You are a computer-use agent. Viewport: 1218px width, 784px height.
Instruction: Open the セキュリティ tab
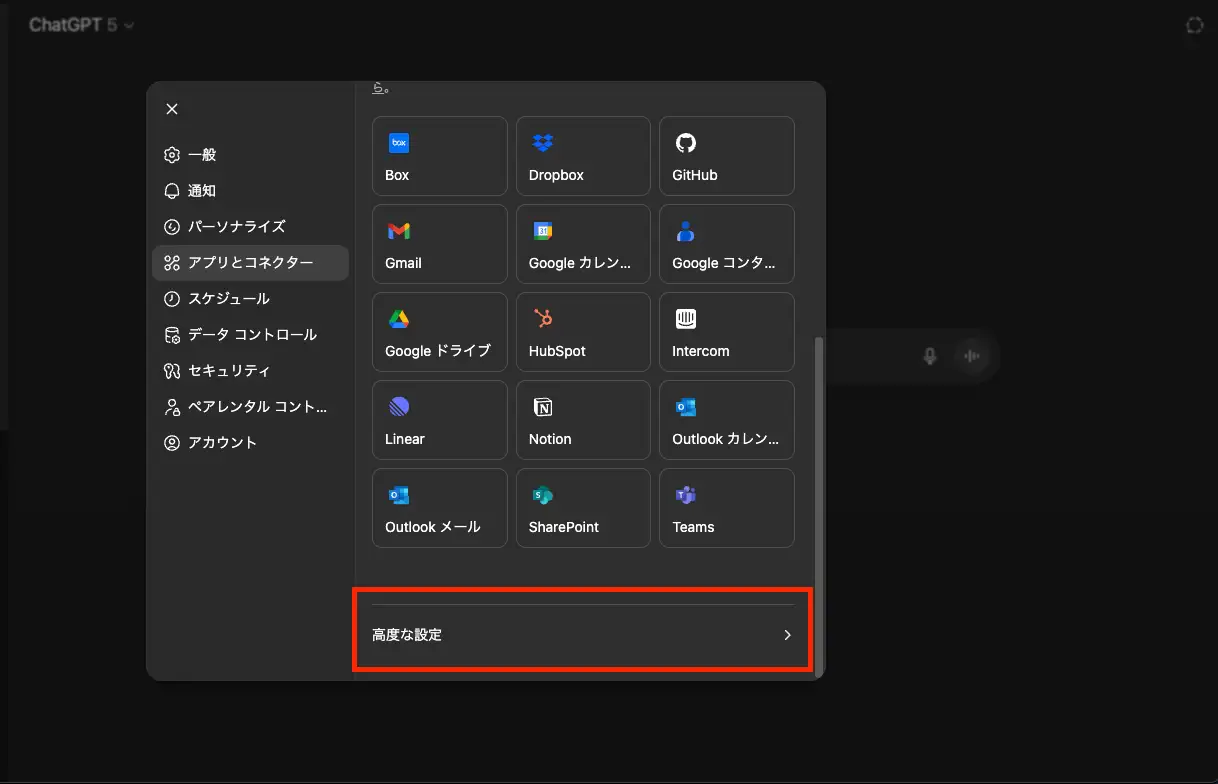tap(250, 371)
